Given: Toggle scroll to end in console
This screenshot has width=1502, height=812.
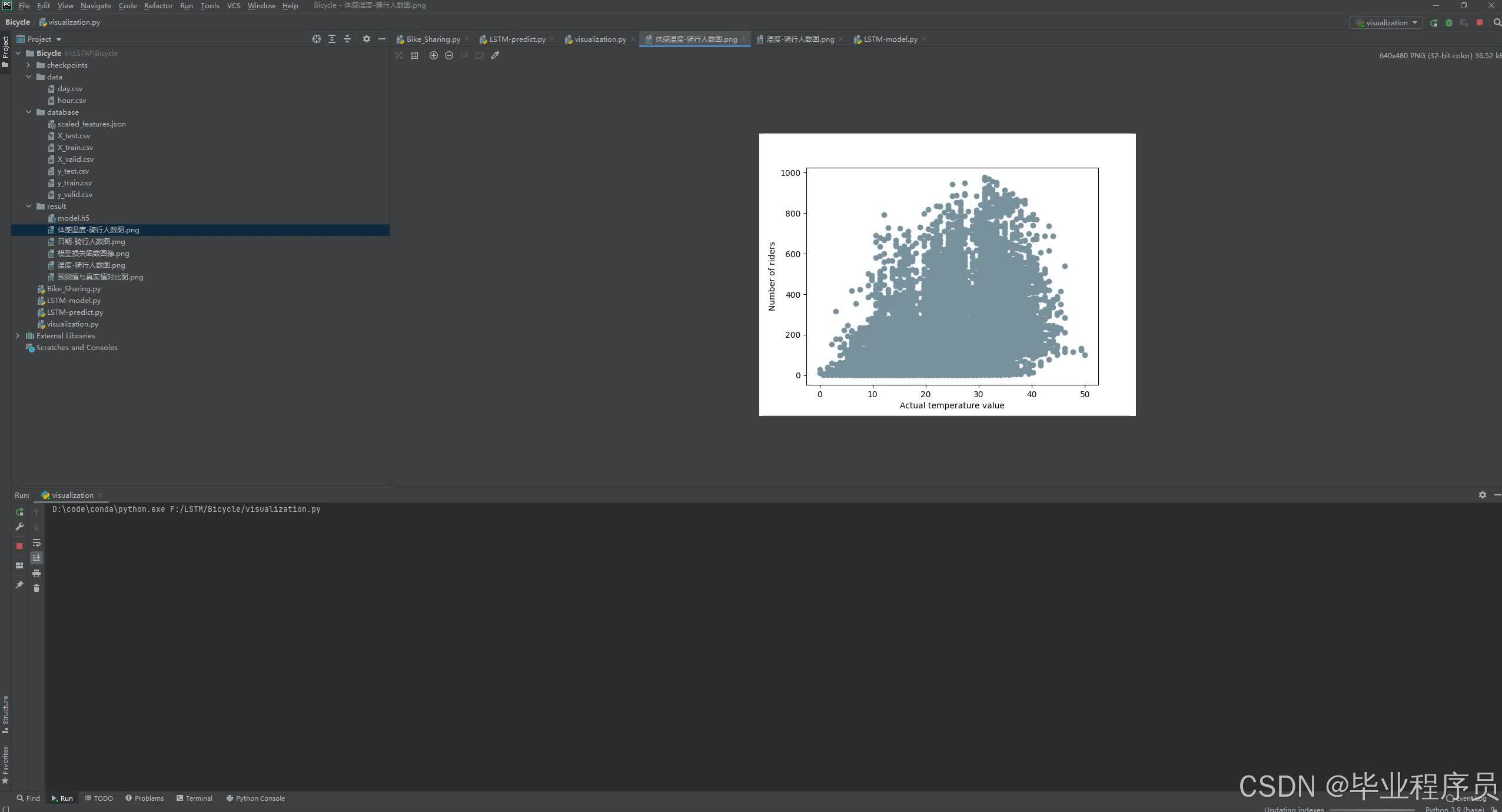Looking at the screenshot, I should point(36,557).
